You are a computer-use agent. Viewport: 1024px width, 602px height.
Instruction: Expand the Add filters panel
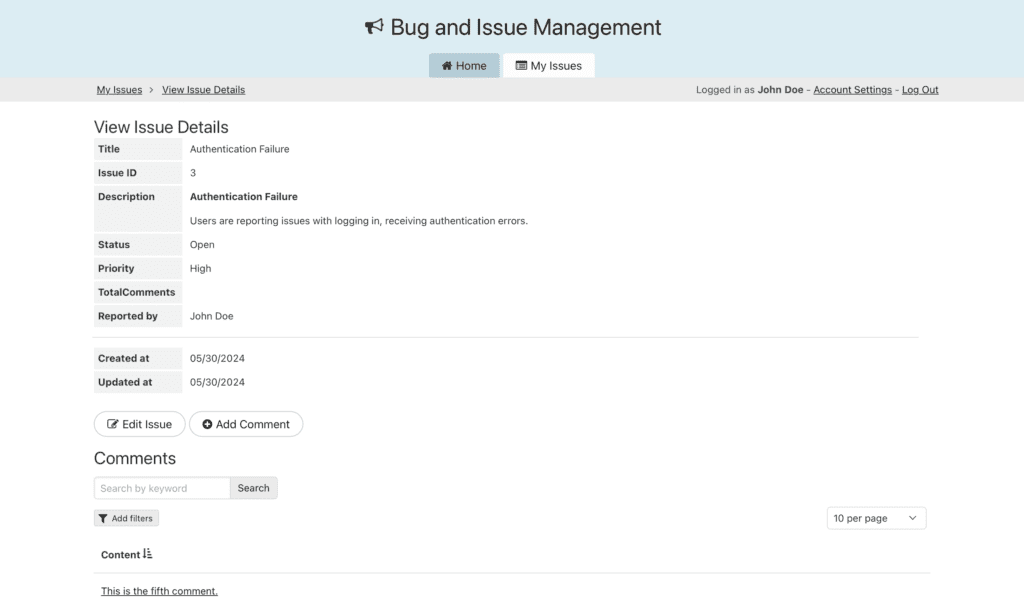pos(127,518)
